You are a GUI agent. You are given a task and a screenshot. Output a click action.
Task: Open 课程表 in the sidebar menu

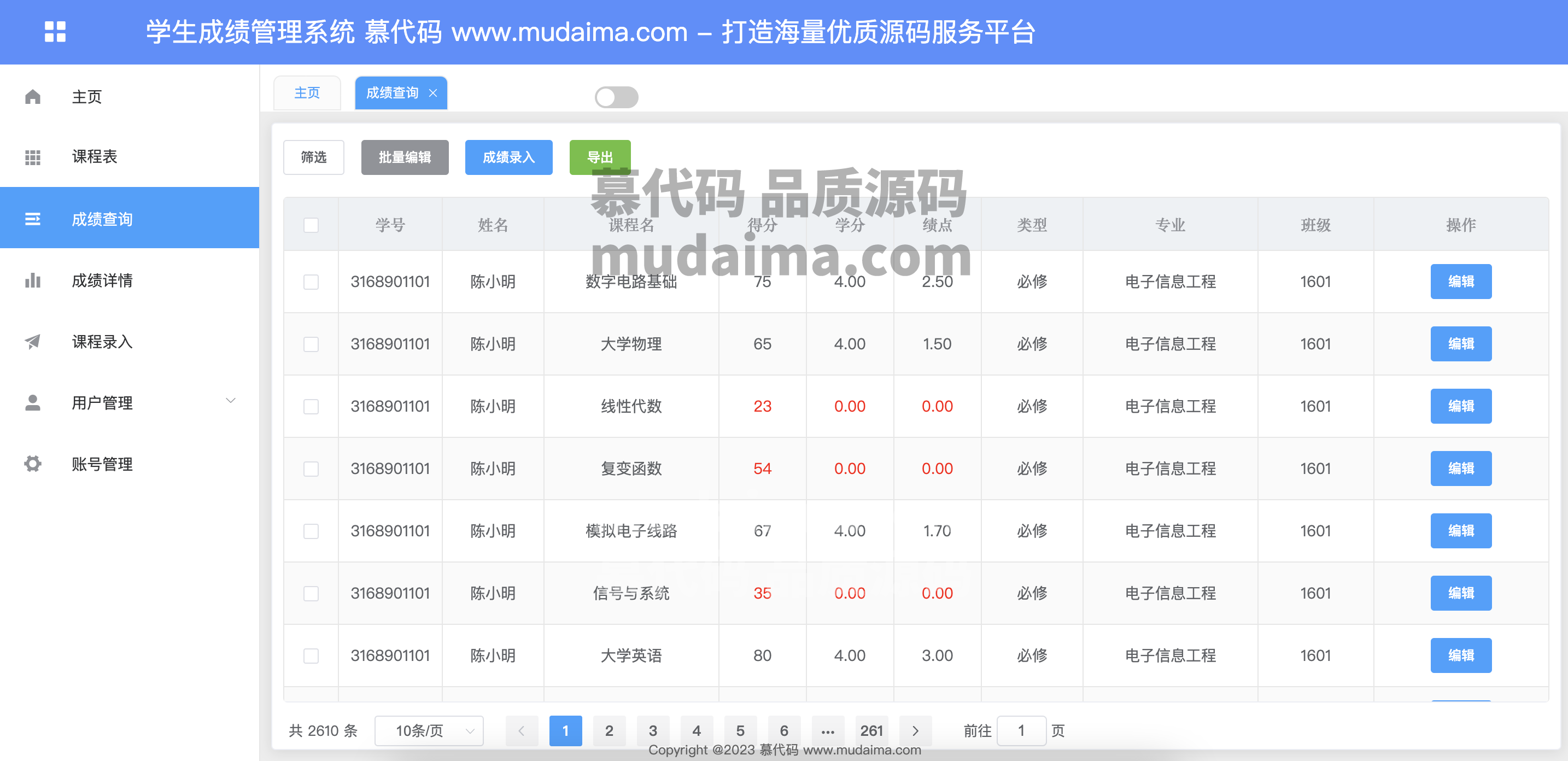pyautogui.click(x=130, y=157)
